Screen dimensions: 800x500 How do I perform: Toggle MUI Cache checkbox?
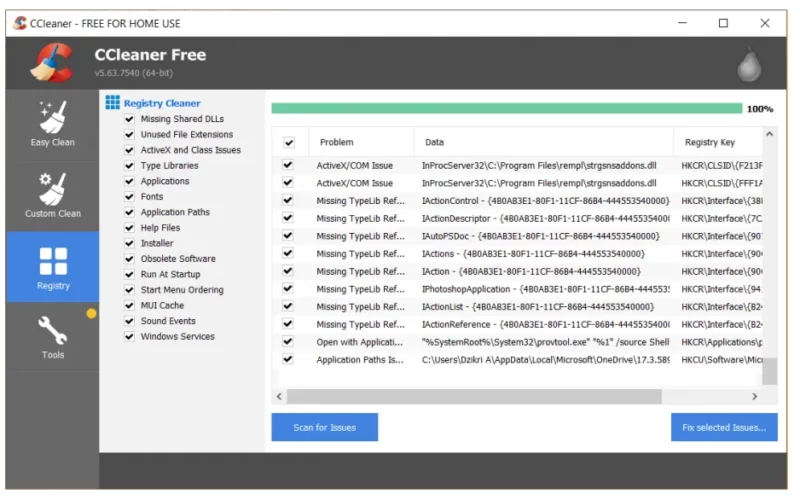click(130, 306)
